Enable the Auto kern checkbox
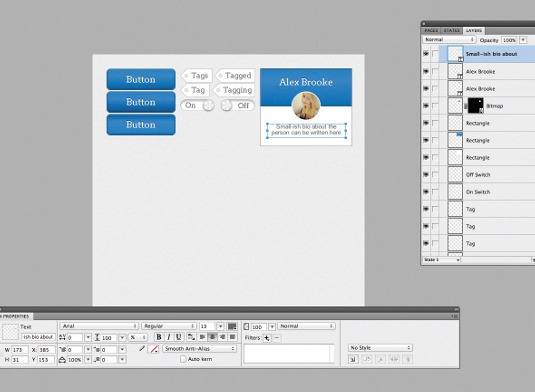Viewport: 535px width, 392px height. [x=183, y=359]
